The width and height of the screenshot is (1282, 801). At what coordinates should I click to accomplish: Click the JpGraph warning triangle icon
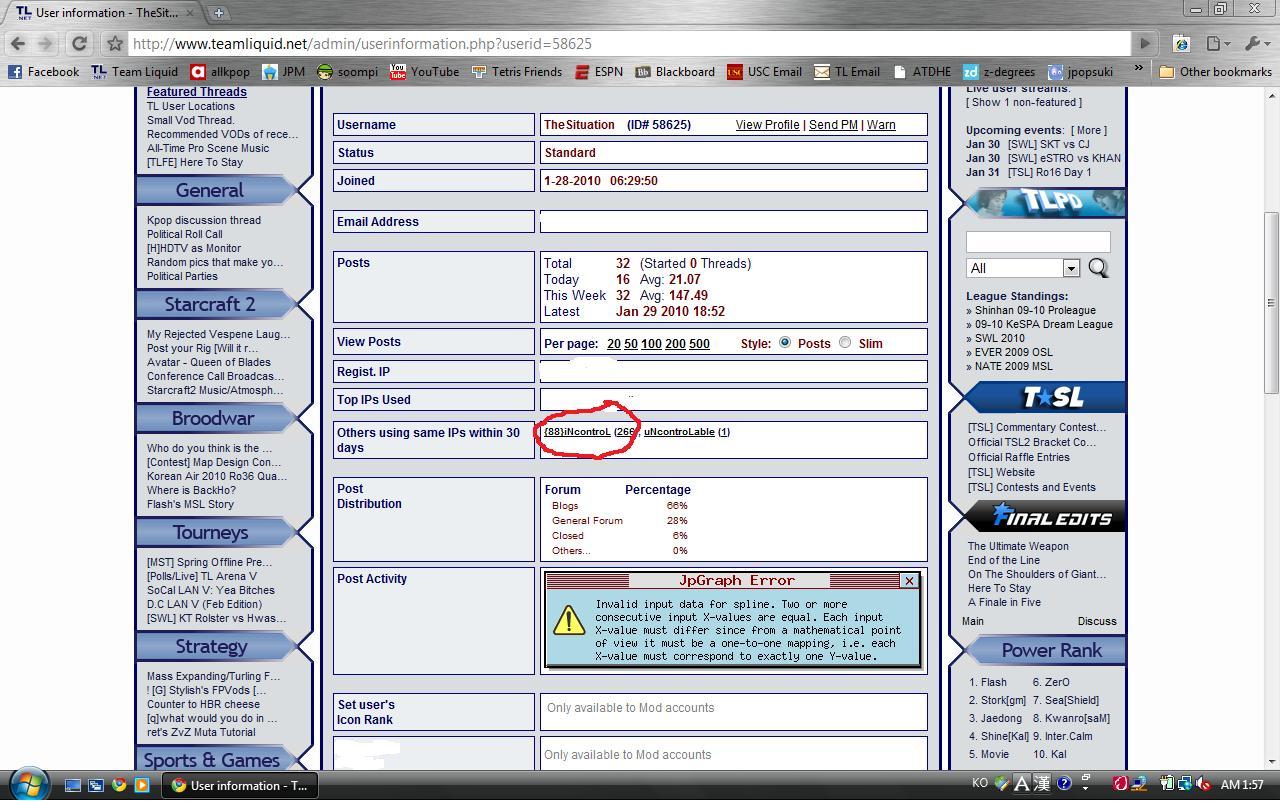pyautogui.click(x=568, y=620)
